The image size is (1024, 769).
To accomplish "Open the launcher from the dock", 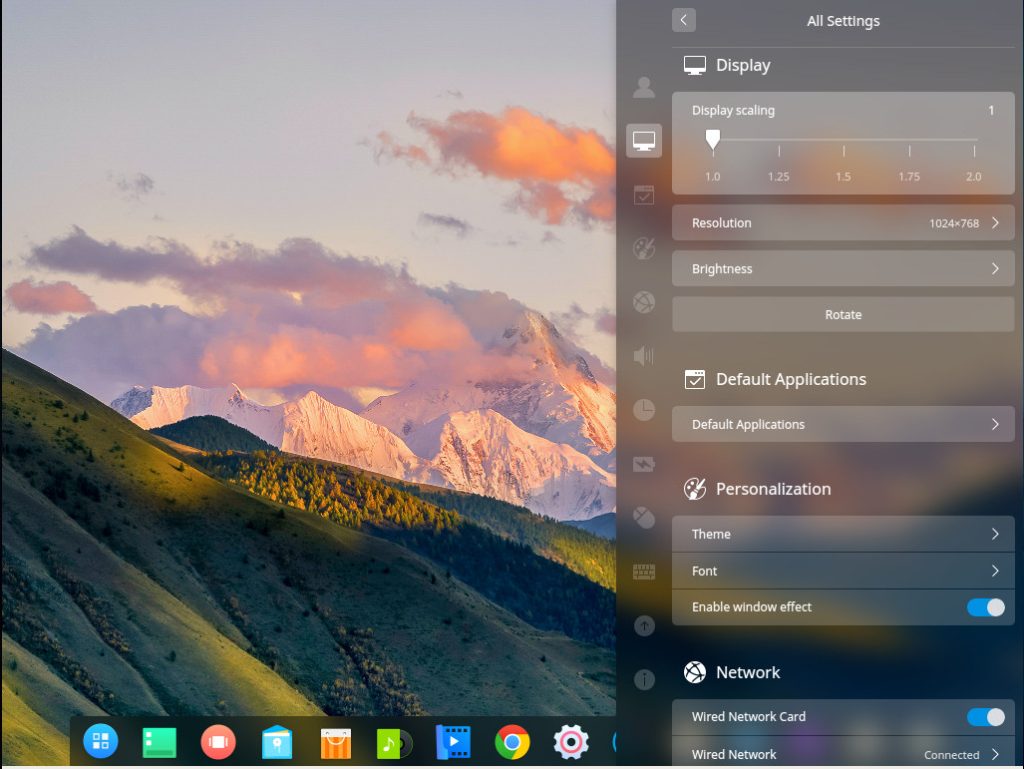I will coord(100,742).
